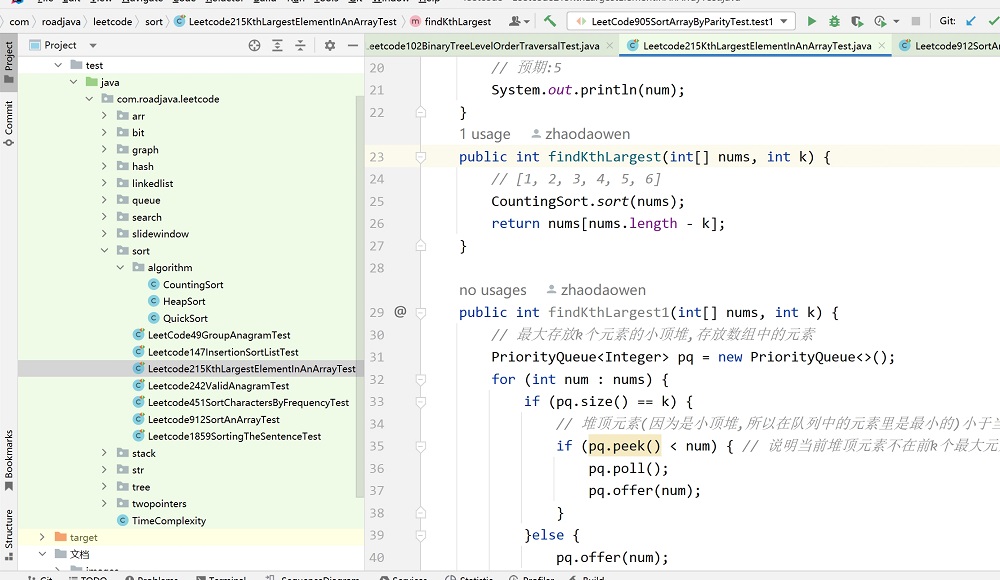This screenshot has height=580, width=1000.
Task: Collapse the test folder
Action: (x=58, y=65)
